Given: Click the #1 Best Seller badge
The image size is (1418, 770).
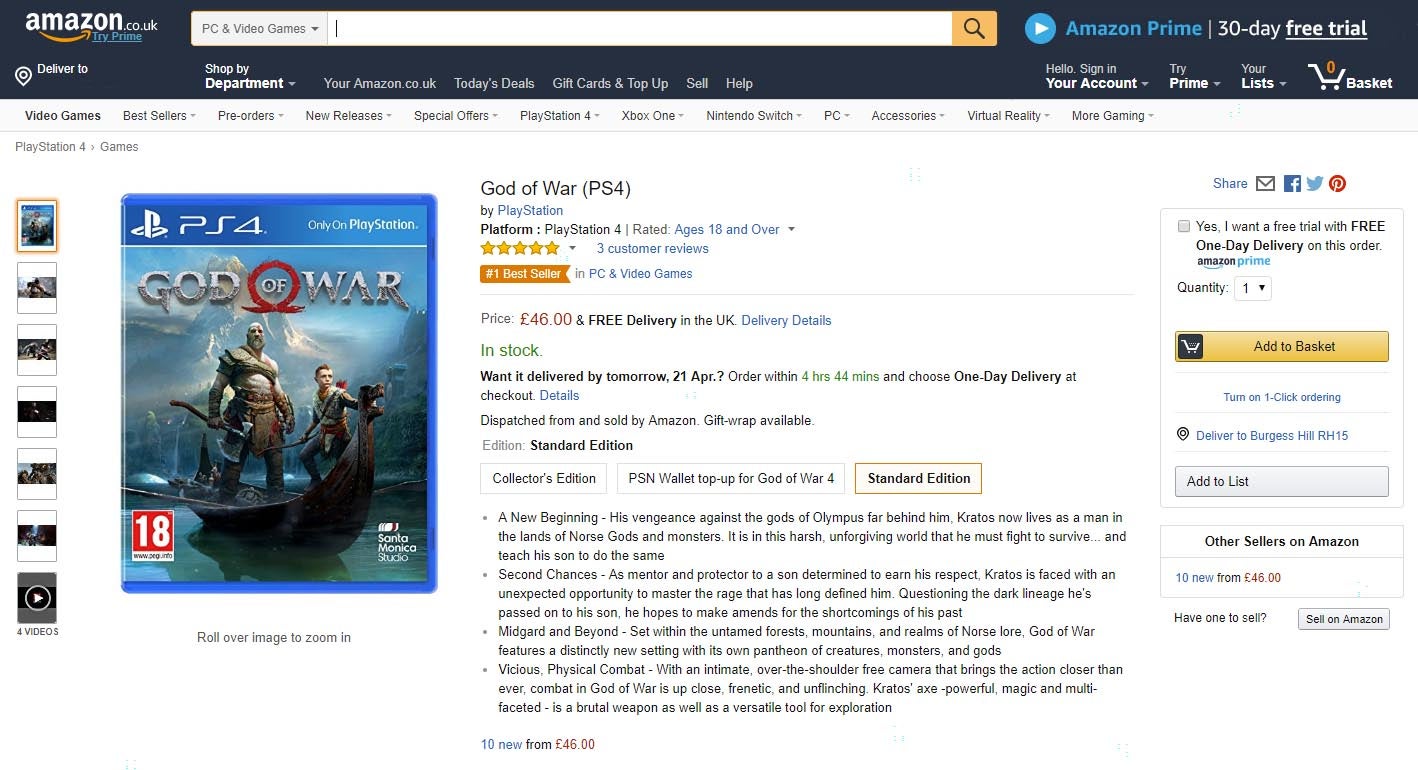Looking at the screenshot, I should [x=524, y=274].
